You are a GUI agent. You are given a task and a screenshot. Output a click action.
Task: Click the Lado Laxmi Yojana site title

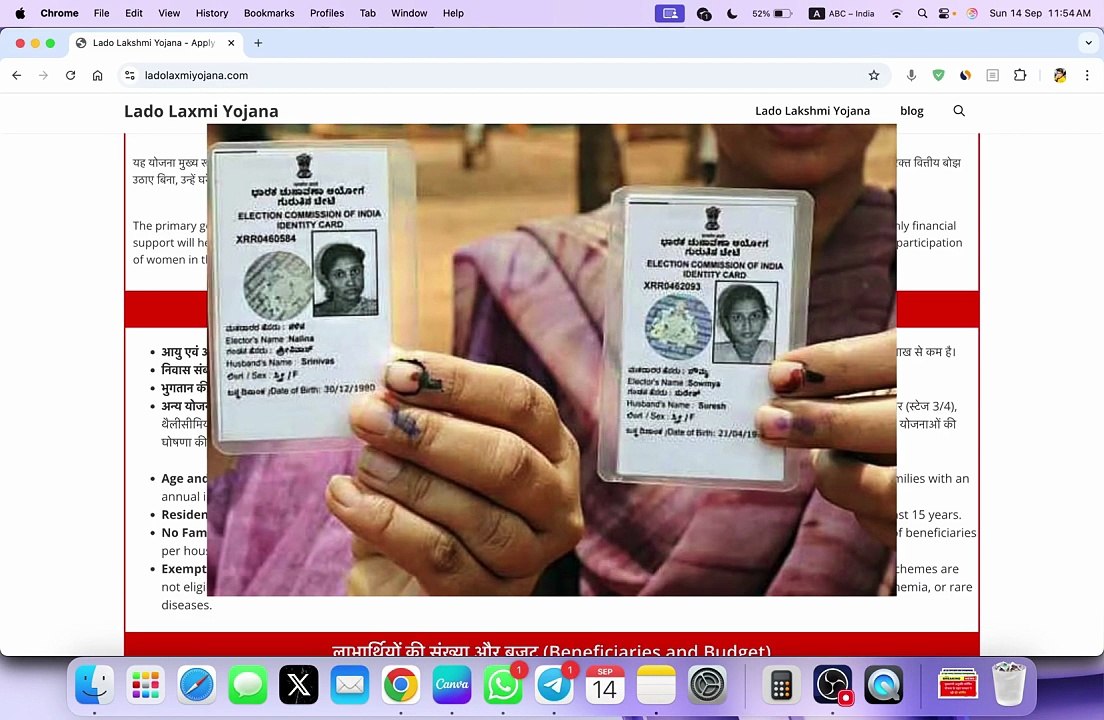pos(201,111)
